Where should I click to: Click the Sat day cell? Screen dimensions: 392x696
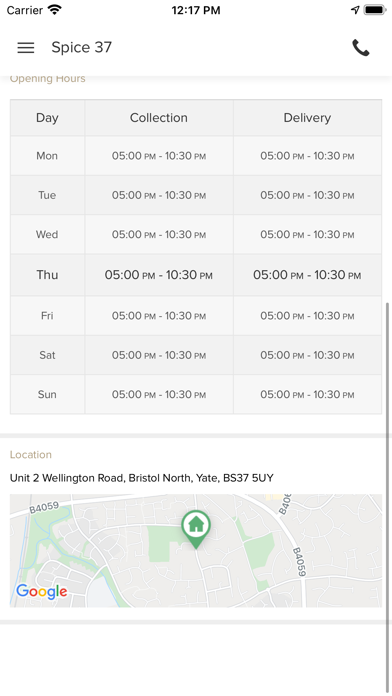47,355
